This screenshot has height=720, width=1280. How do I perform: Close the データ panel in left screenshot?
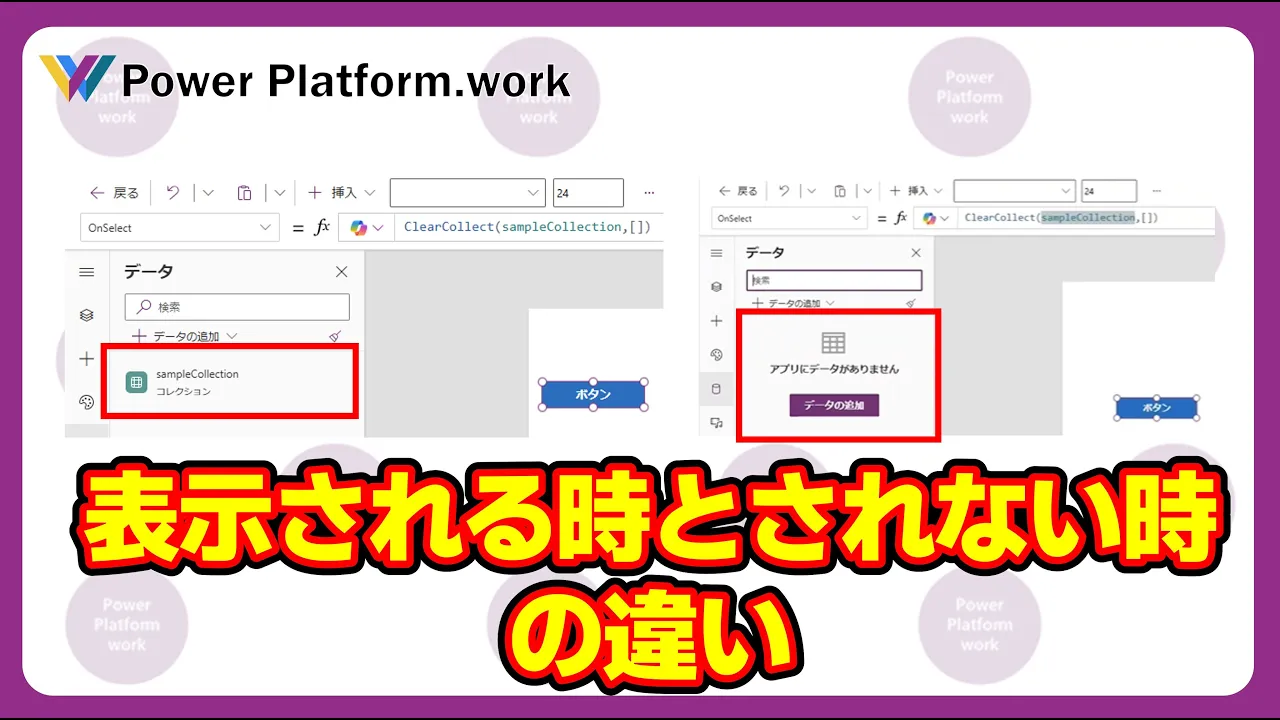[x=342, y=272]
